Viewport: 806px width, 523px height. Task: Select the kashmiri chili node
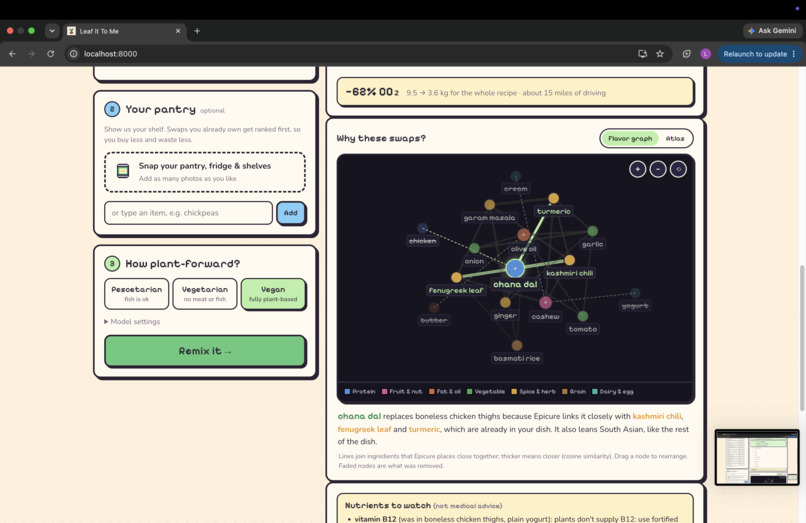(570, 260)
